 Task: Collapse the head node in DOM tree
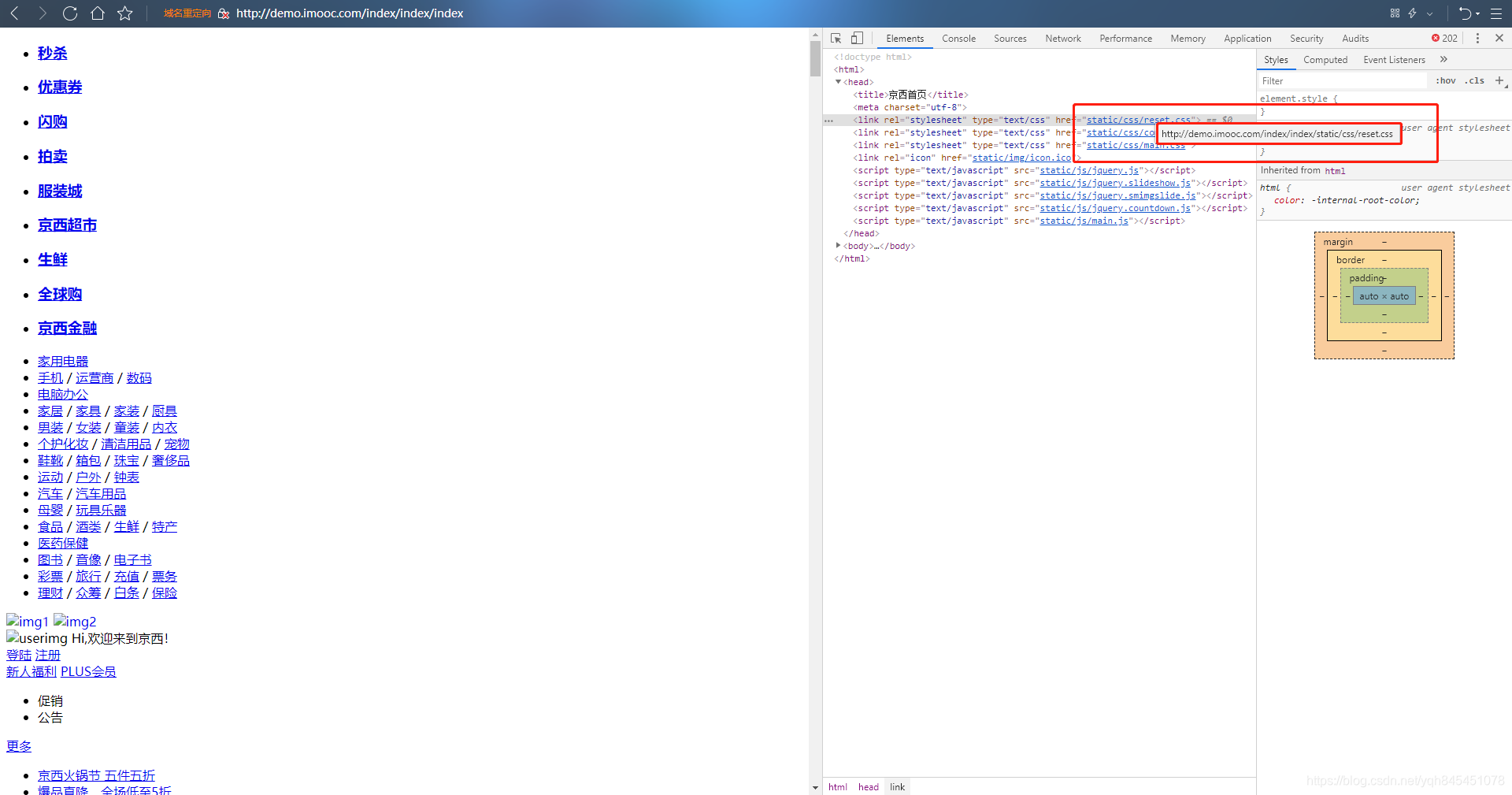(838, 82)
